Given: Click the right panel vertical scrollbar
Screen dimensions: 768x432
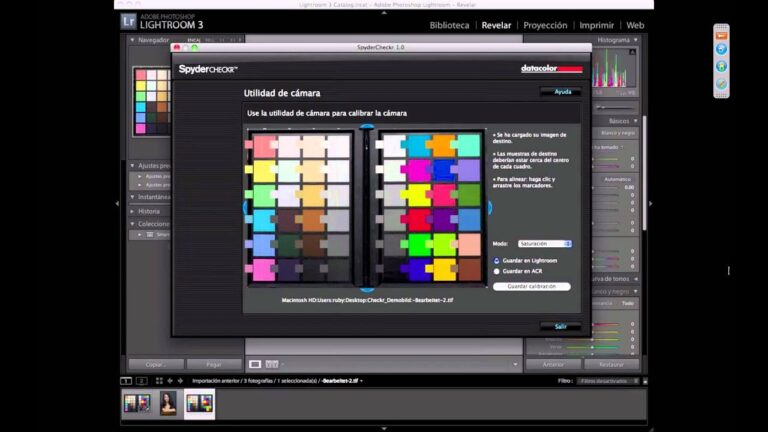Looking at the screenshot, I should point(644,171).
